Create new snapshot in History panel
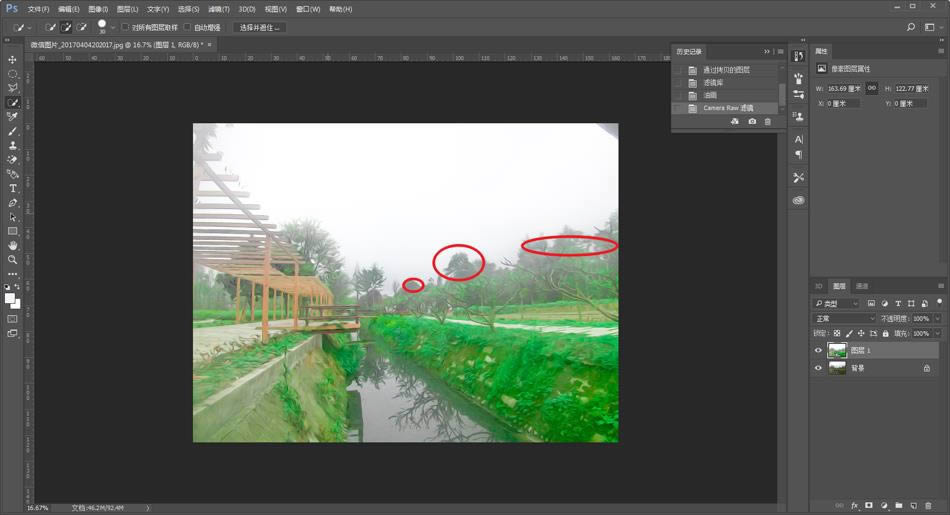 pos(752,121)
